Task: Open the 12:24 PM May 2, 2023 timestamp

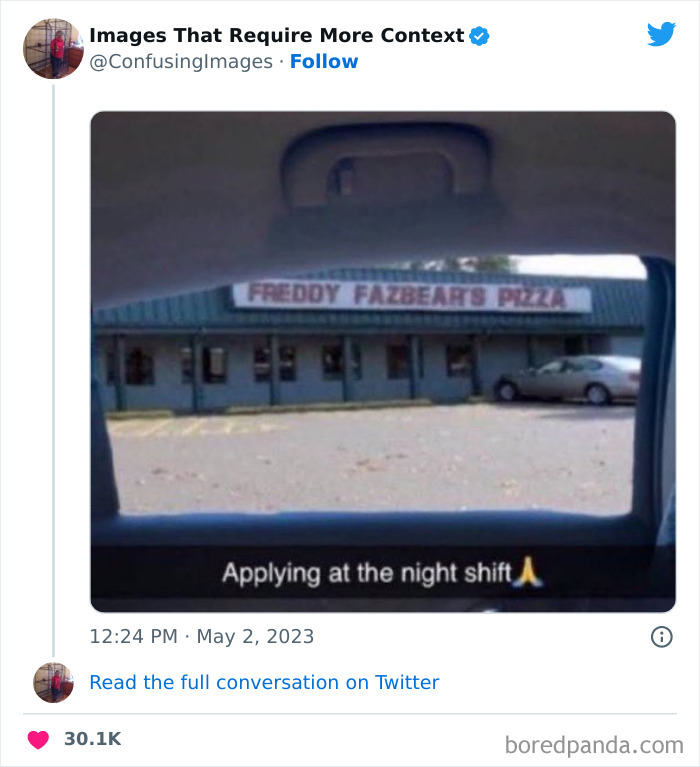Action: (202, 637)
